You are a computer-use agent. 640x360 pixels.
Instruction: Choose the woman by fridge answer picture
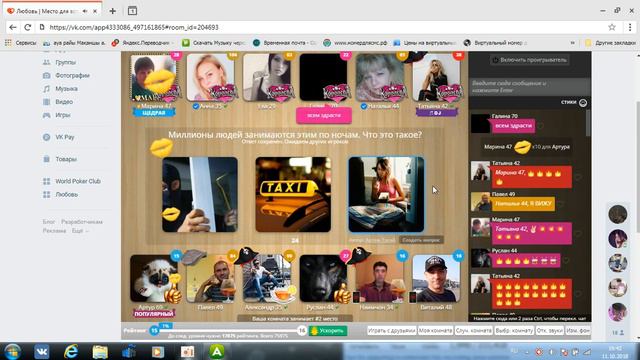pyautogui.click(x=386, y=195)
